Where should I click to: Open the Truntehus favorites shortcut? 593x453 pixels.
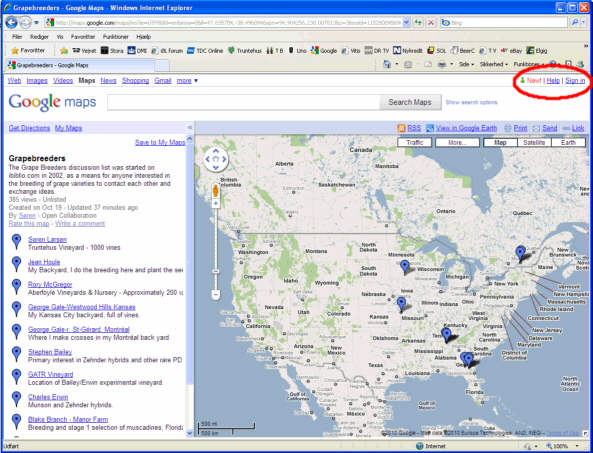click(x=245, y=50)
